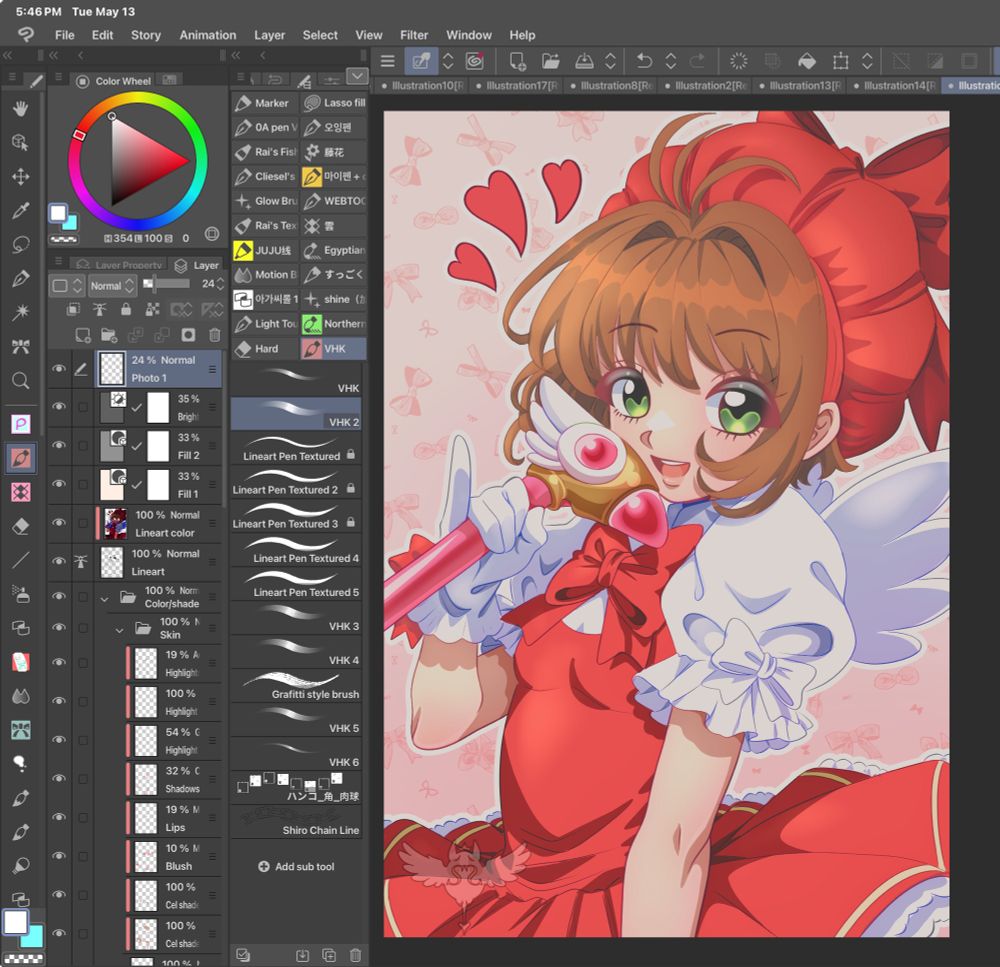The height and width of the screenshot is (967, 1000).
Task: Toggle visibility of Lips layer
Action: 59,817
